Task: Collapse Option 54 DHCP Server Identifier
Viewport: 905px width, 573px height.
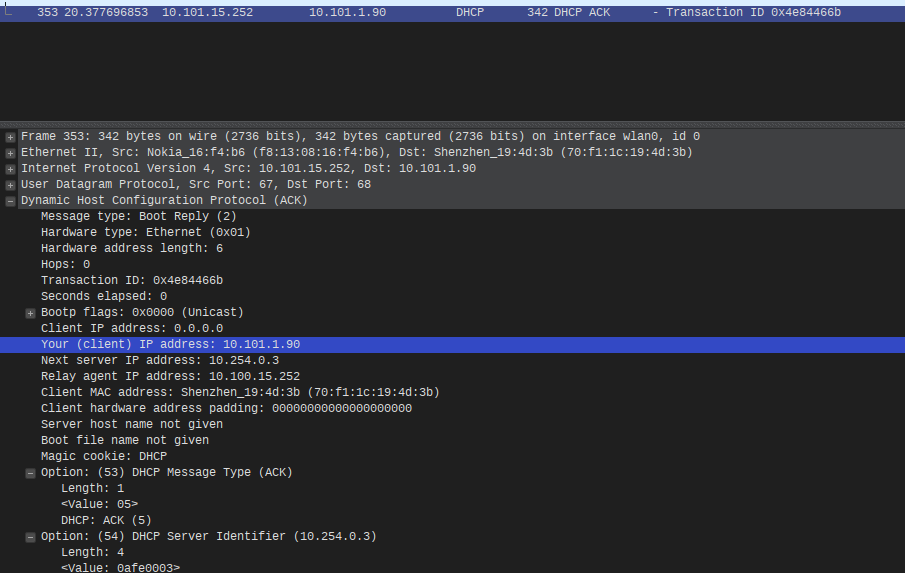Action: pos(30,537)
